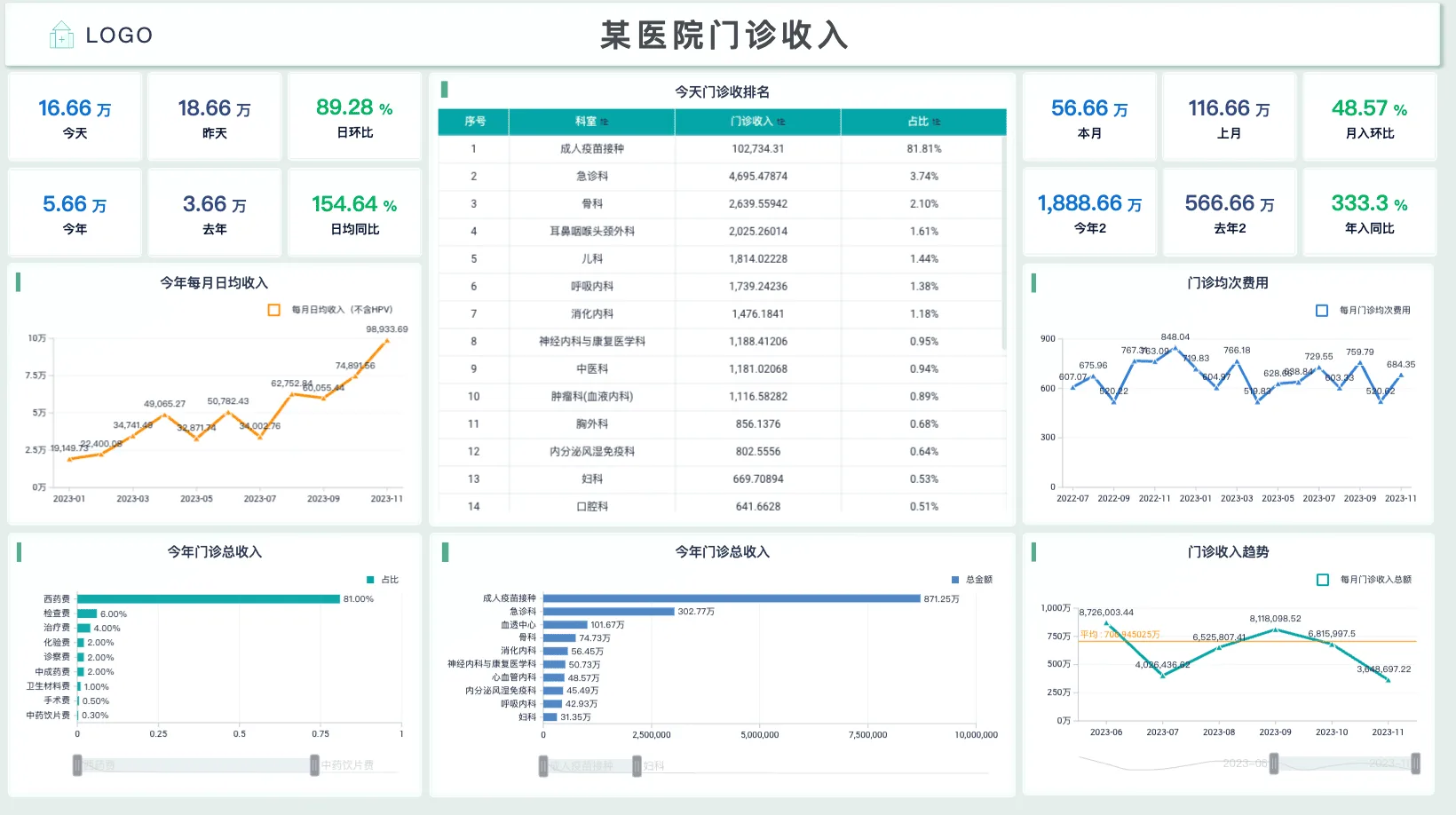Toggle 每月门诊收入总额 legend marker

point(1323,579)
